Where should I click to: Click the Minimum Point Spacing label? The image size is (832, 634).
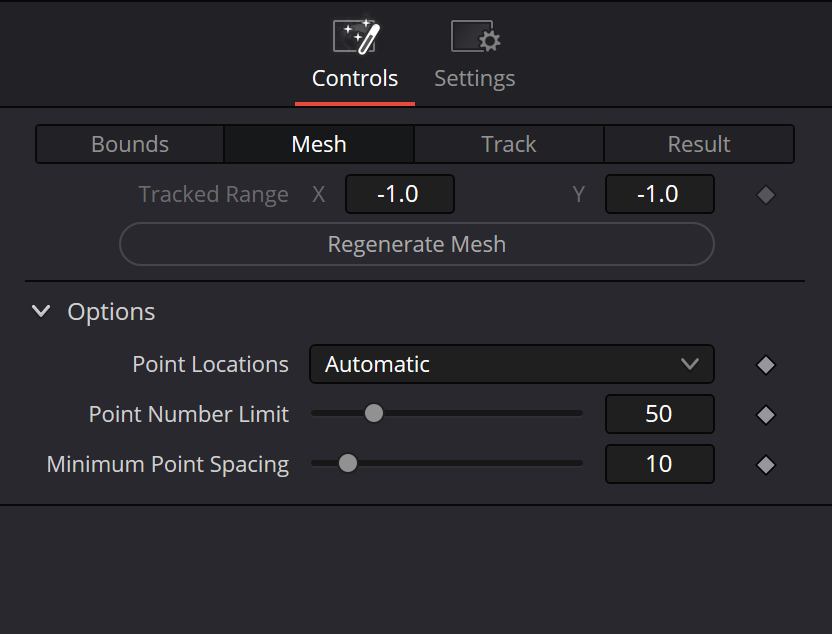pyautogui.click(x=168, y=464)
